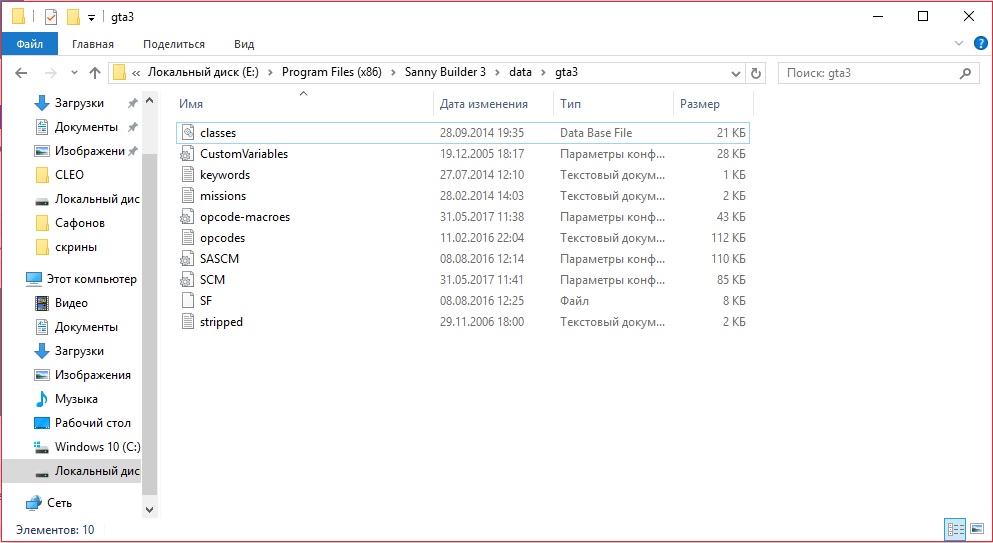Open the CLEO quick access folder
The width and height of the screenshot is (993, 543).
click(x=69, y=174)
